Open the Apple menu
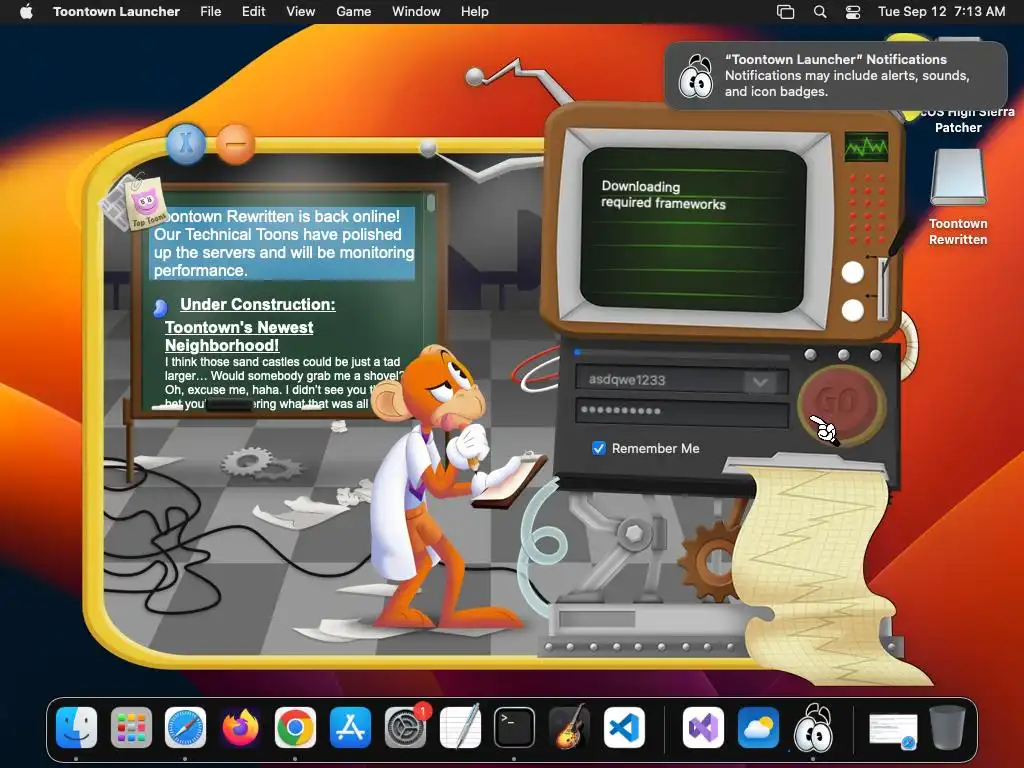The height and width of the screenshot is (768, 1024). 26,11
